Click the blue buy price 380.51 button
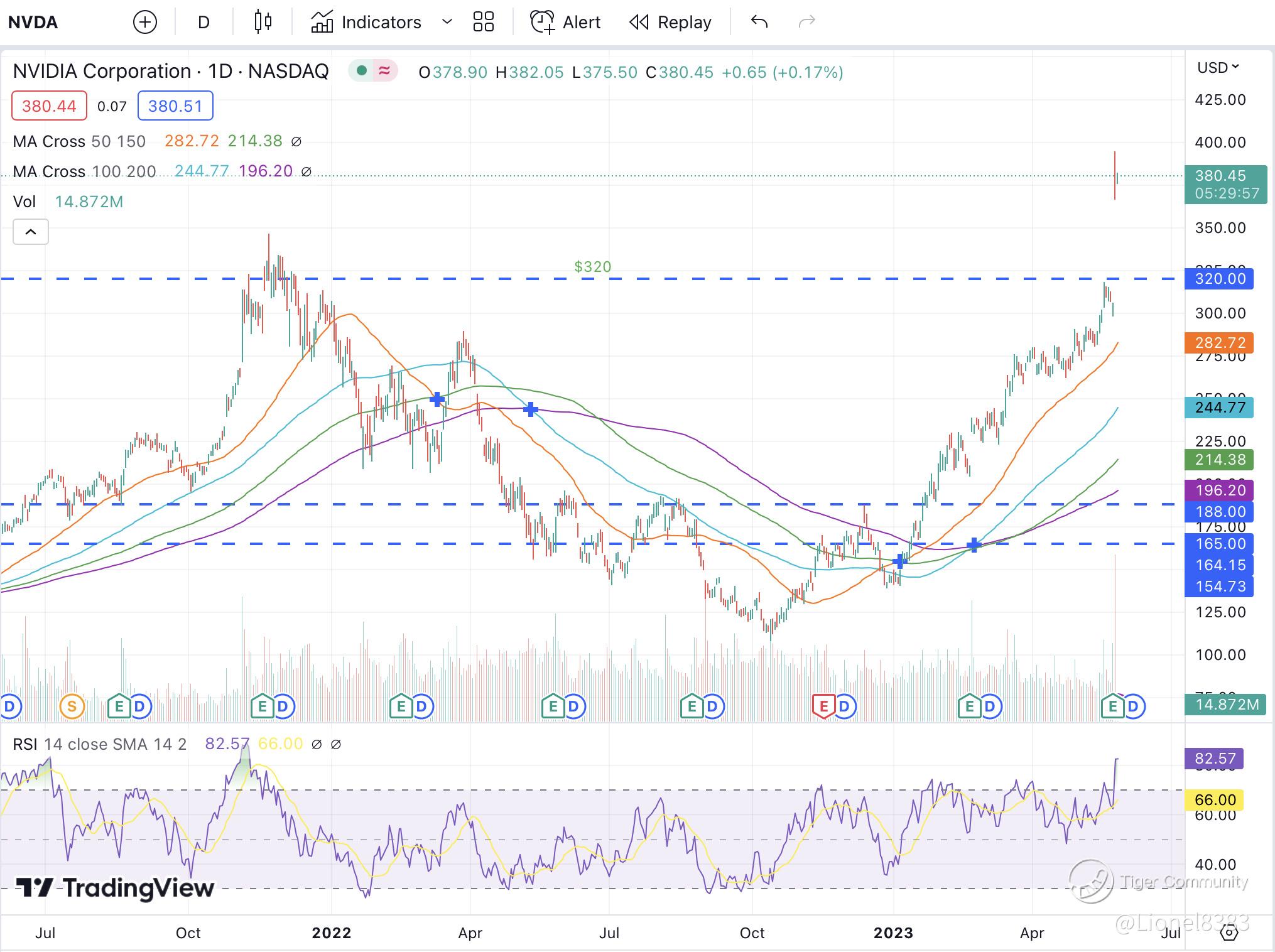 [175, 106]
